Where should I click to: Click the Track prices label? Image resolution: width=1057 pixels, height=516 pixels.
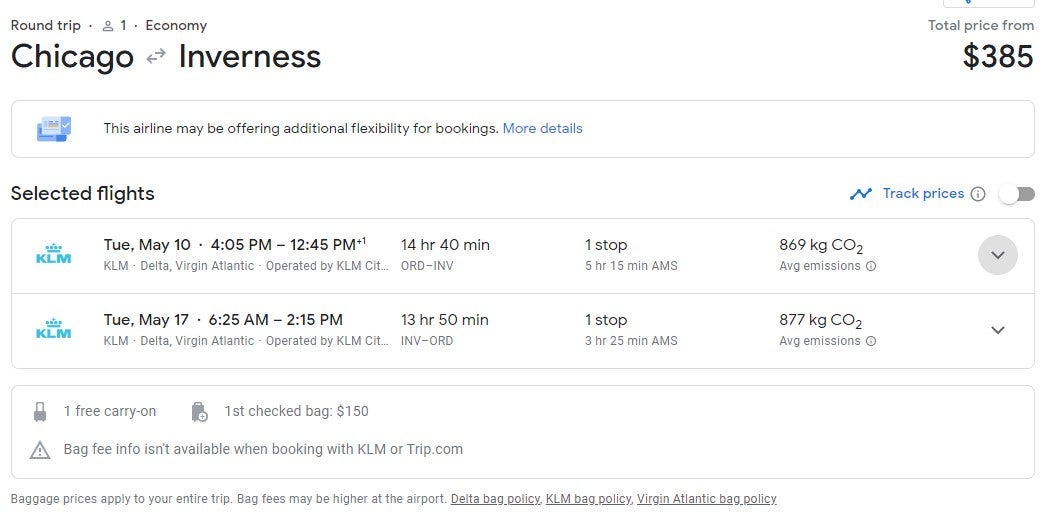(x=923, y=194)
